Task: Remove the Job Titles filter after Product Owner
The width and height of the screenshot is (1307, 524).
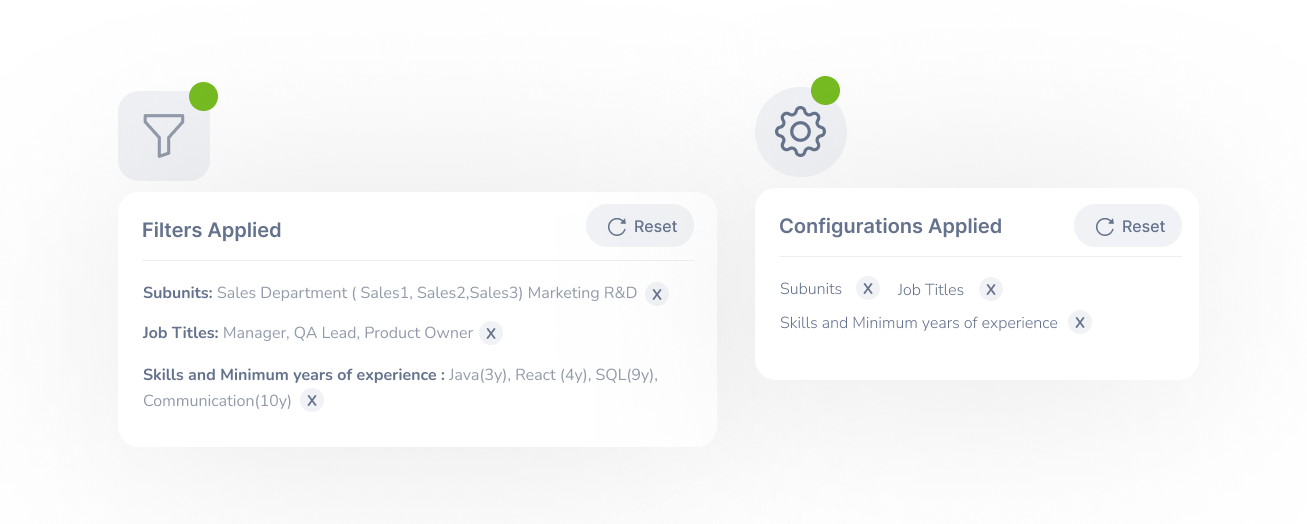Action: (490, 333)
